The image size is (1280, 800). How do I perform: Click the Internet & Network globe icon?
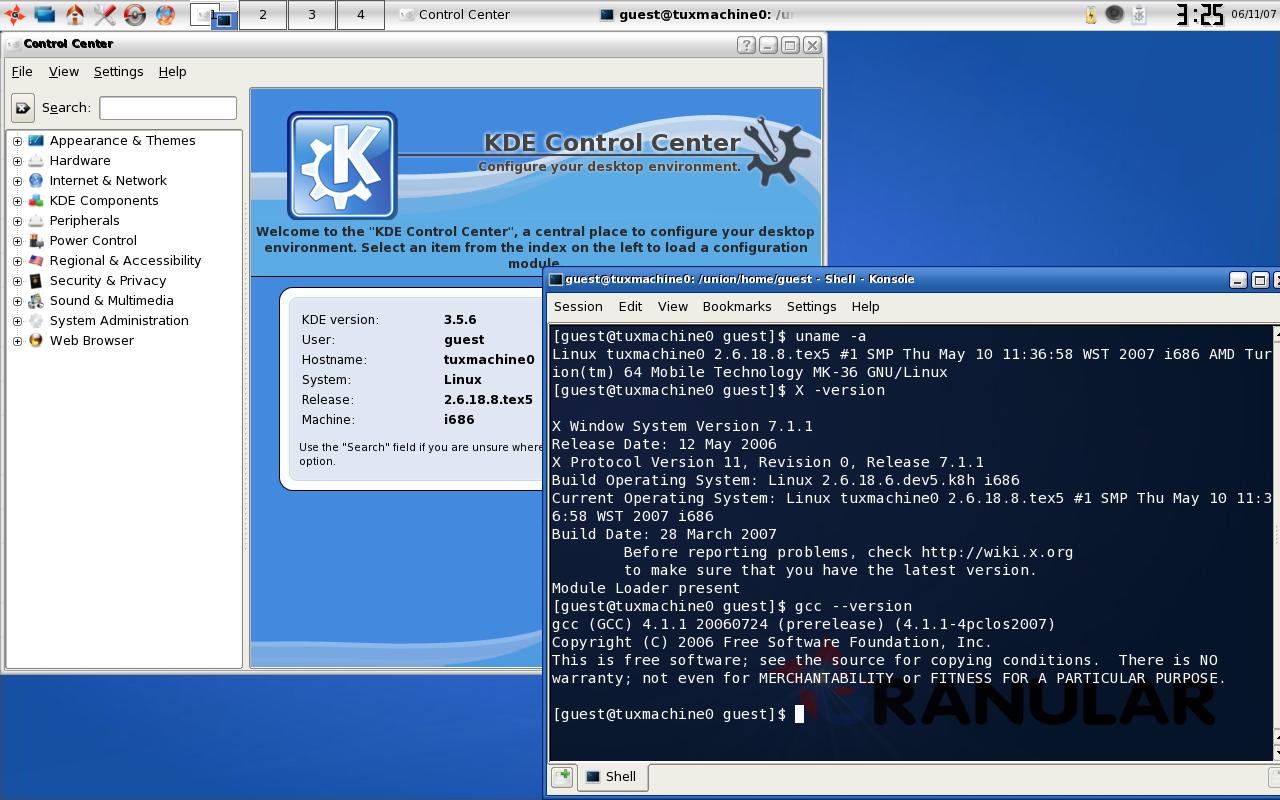36,180
